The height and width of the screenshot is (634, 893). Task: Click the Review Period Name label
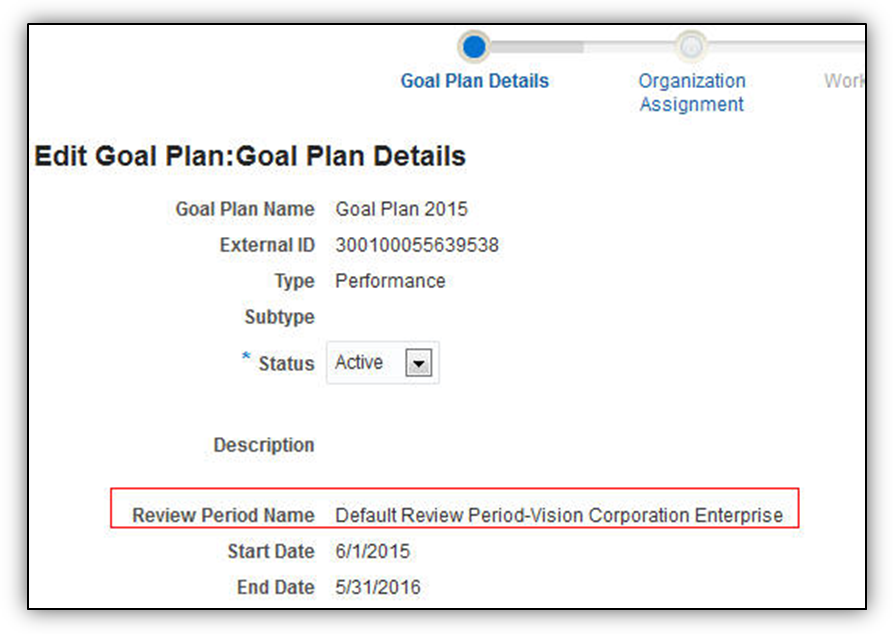point(223,516)
